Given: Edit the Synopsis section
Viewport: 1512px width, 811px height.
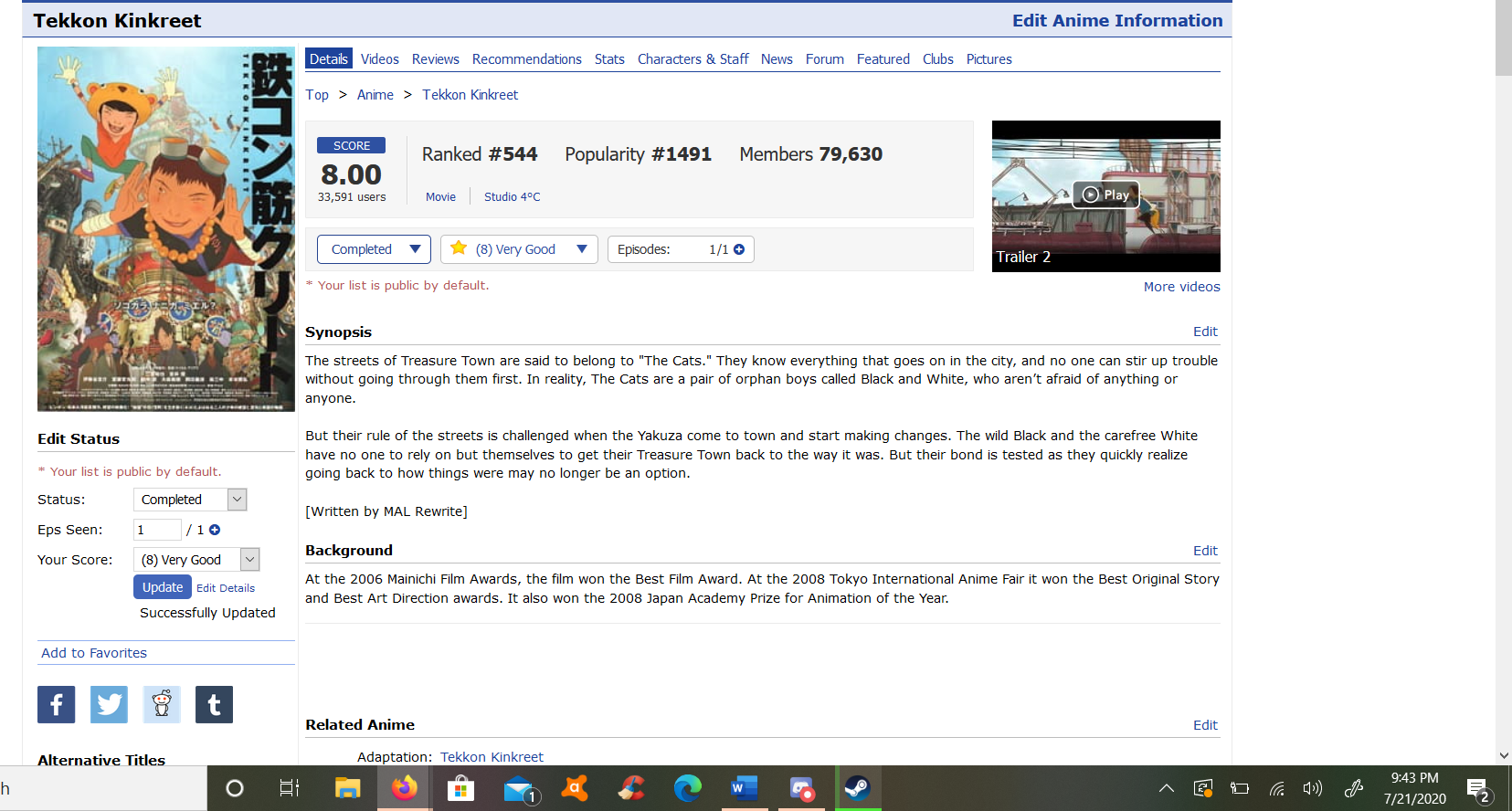Looking at the screenshot, I should (1205, 332).
